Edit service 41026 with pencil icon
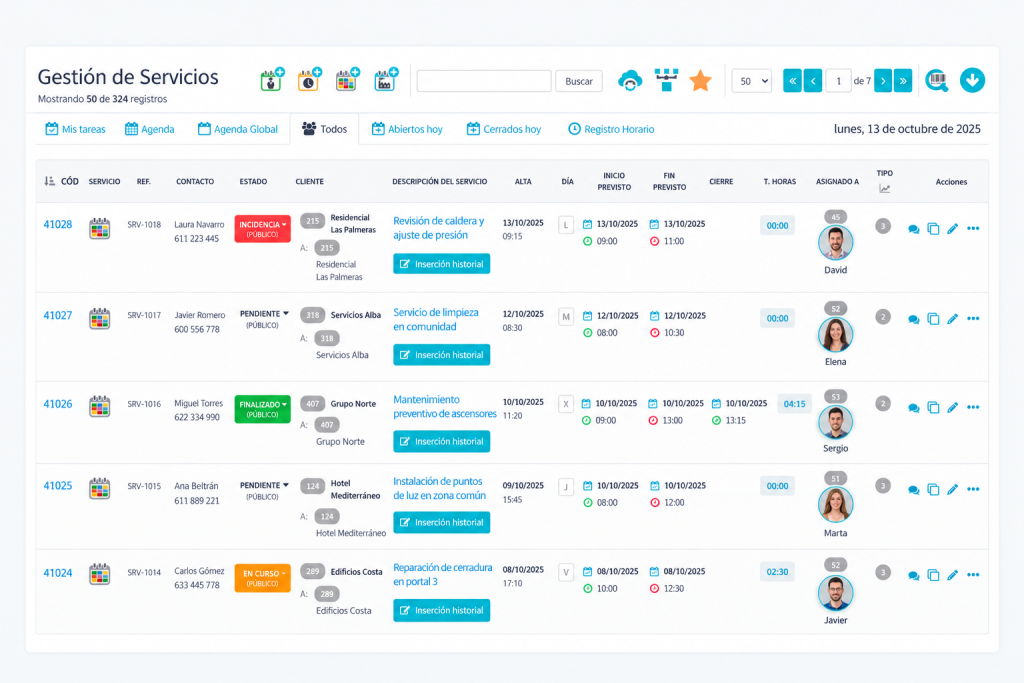 953,407
